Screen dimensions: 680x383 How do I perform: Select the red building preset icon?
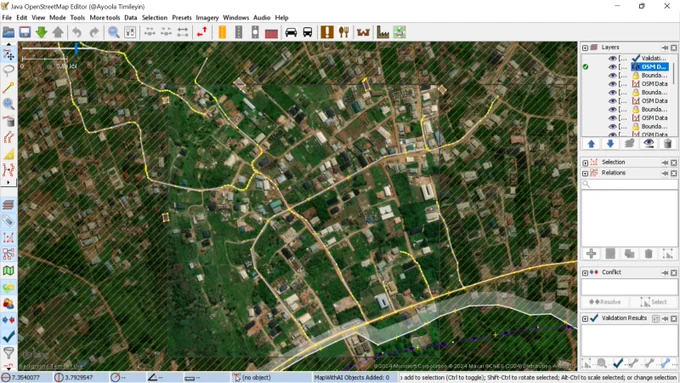(271, 33)
